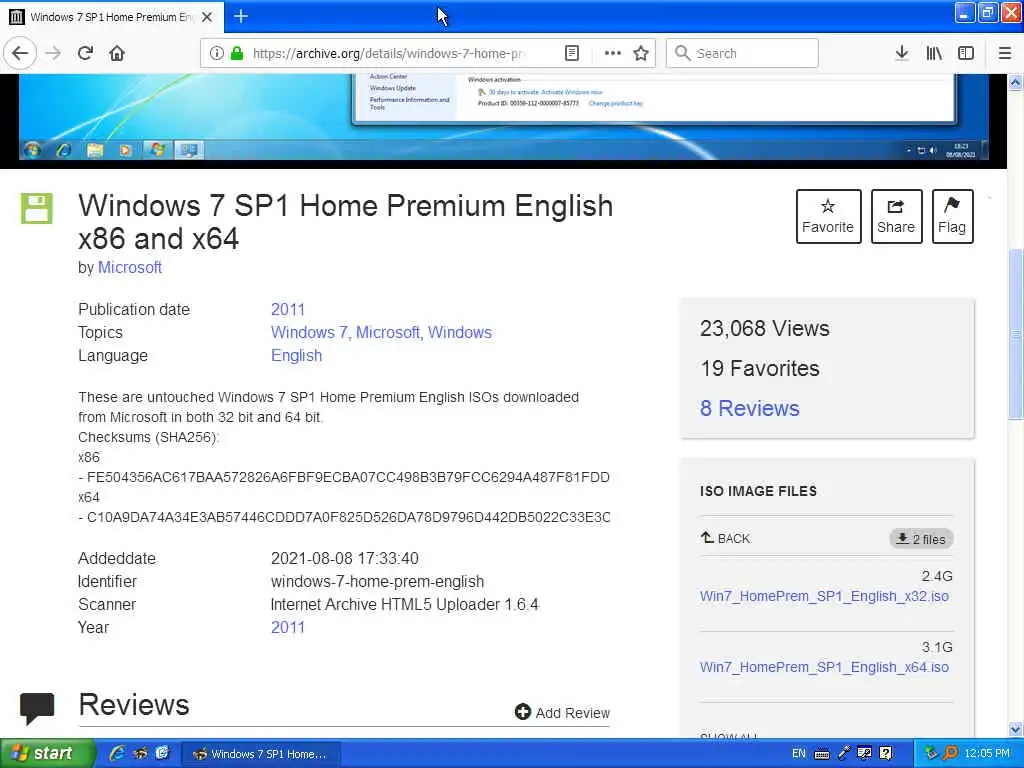Select the Windows 7 SP1 Home Premium tab
This screenshot has height=768, width=1024.
(112, 17)
